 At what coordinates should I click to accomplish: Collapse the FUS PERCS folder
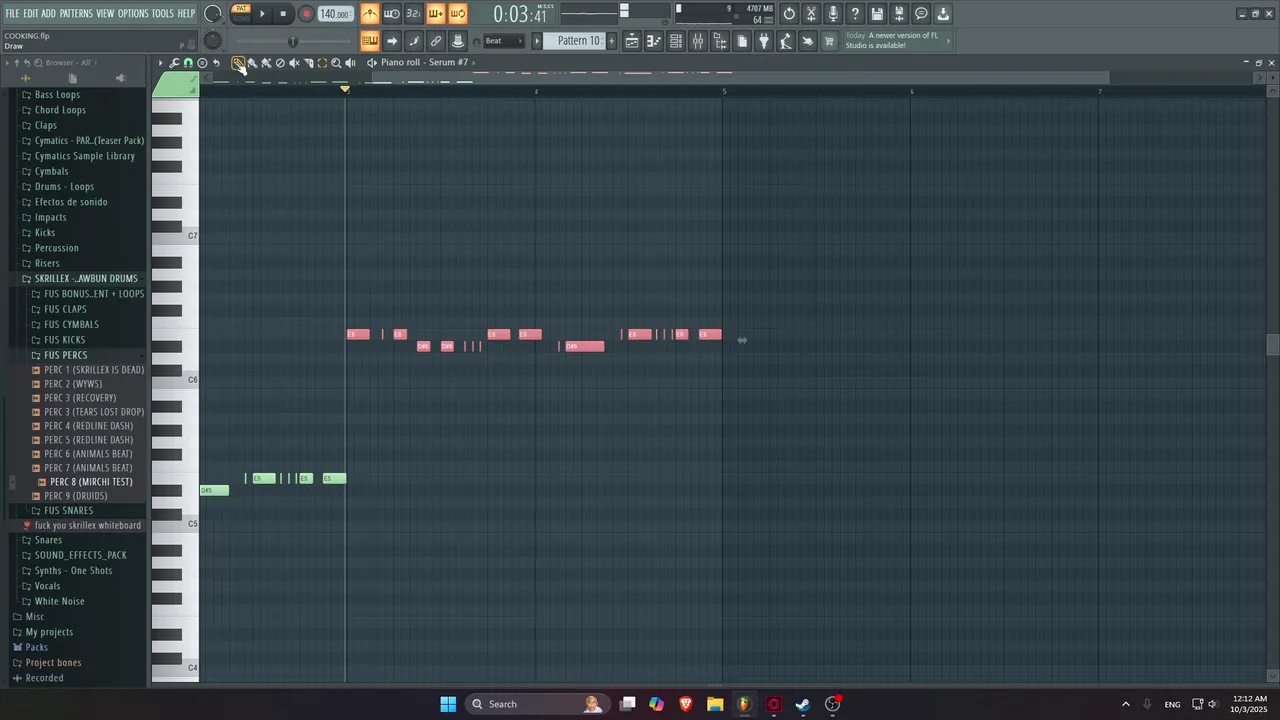[66, 355]
